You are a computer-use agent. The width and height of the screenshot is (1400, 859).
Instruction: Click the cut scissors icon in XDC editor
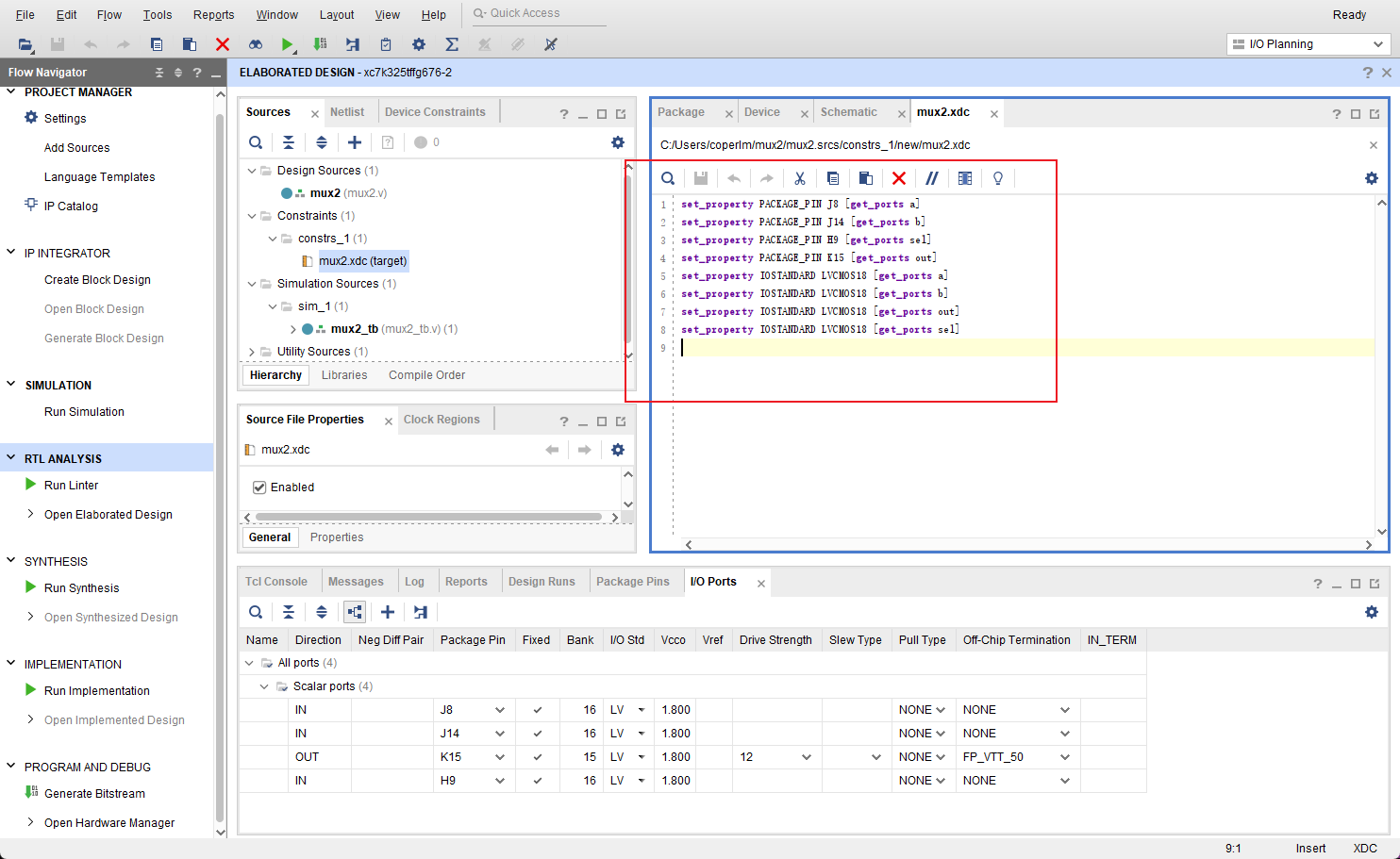(x=800, y=178)
